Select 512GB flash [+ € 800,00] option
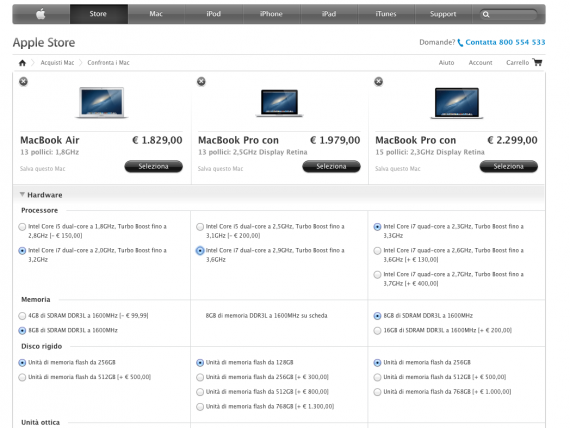The width and height of the screenshot is (570, 428). coord(200,392)
